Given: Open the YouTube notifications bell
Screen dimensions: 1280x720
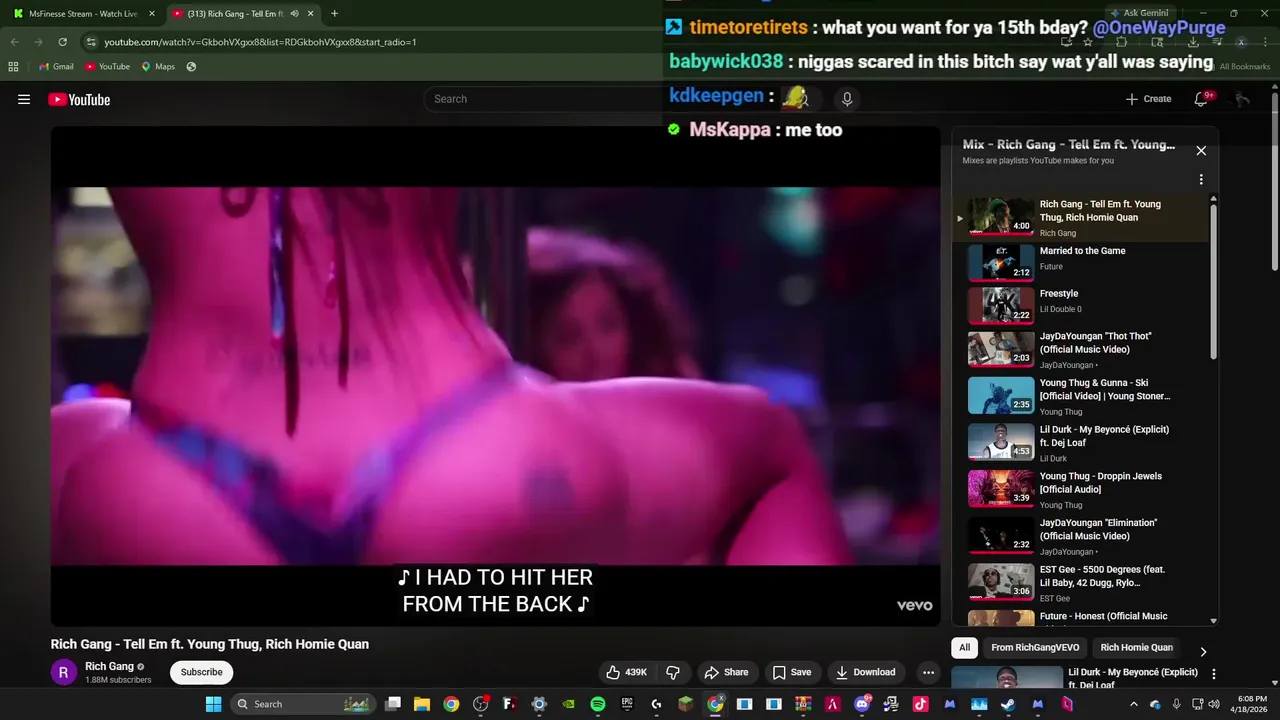Looking at the screenshot, I should click(x=1203, y=99).
